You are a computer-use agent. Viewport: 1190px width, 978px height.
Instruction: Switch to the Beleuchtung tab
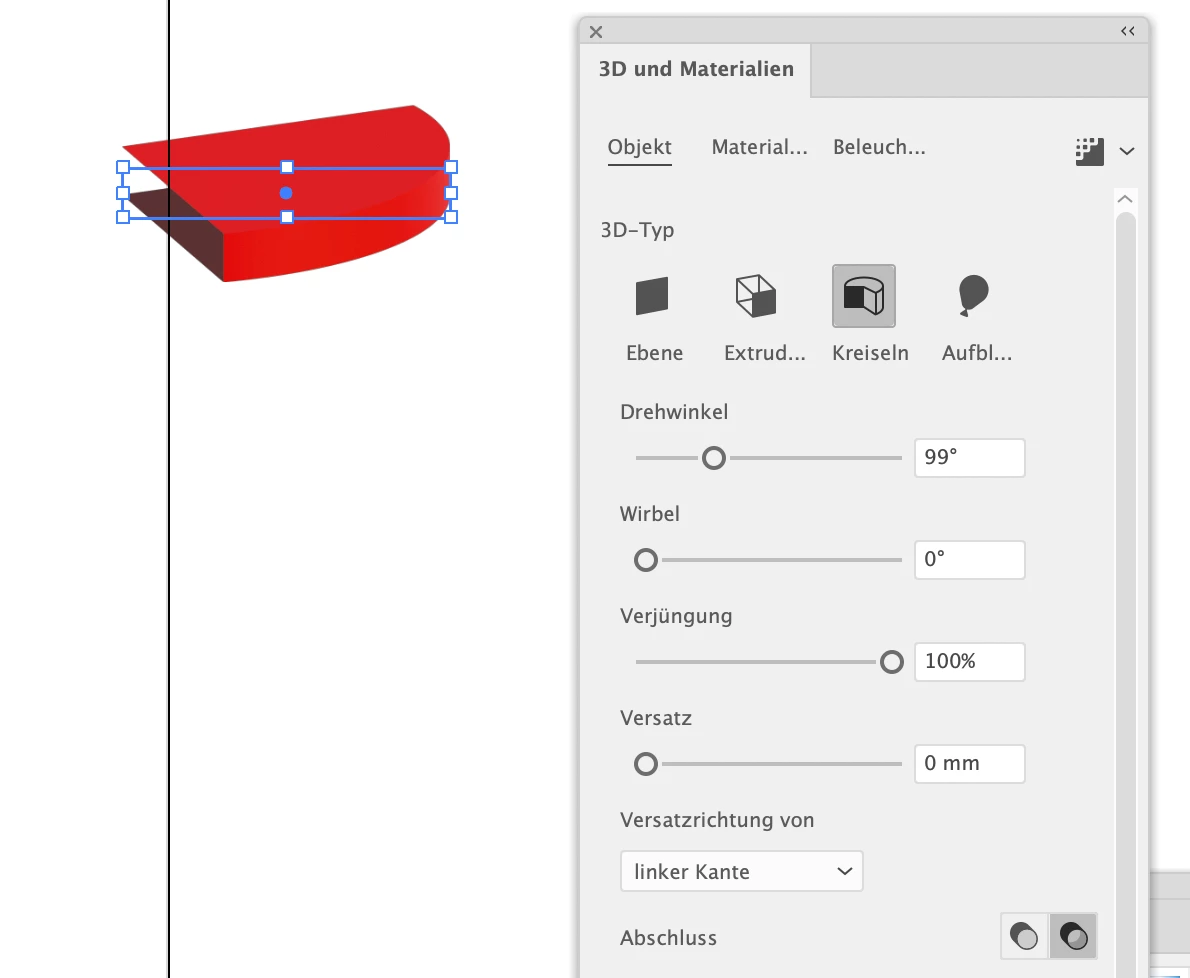(x=880, y=147)
